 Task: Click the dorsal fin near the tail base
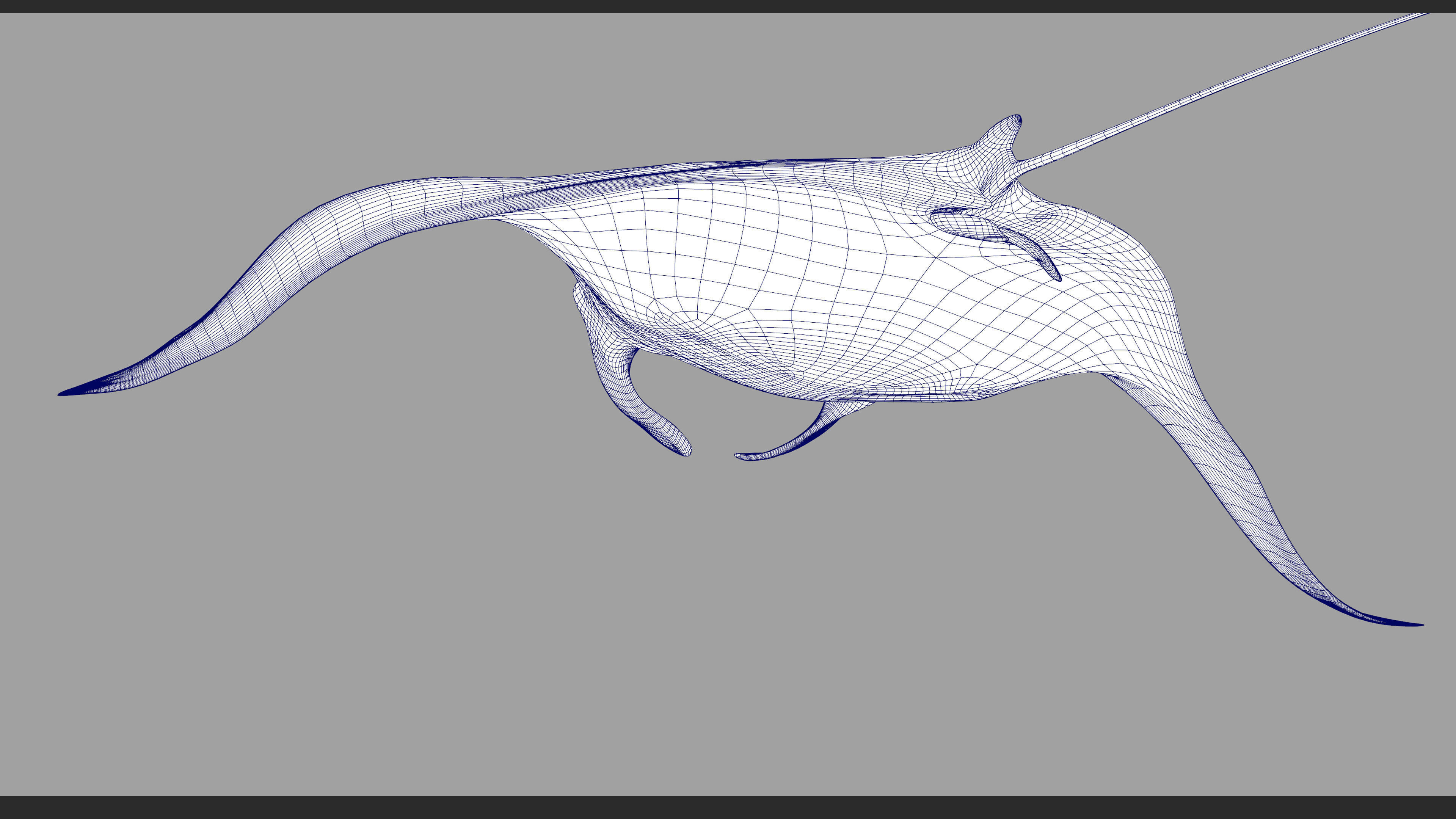pyautogui.click(x=1006, y=131)
